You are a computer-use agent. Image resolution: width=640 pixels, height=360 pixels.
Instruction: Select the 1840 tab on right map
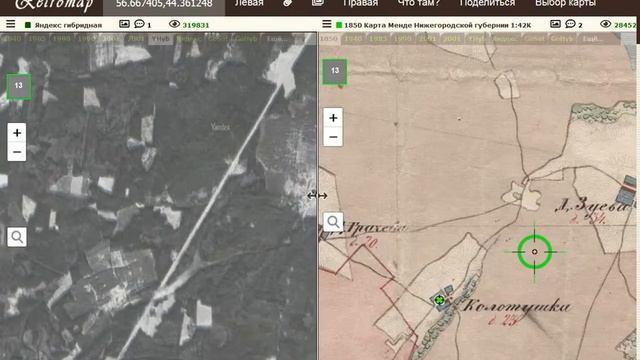(353, 39)
